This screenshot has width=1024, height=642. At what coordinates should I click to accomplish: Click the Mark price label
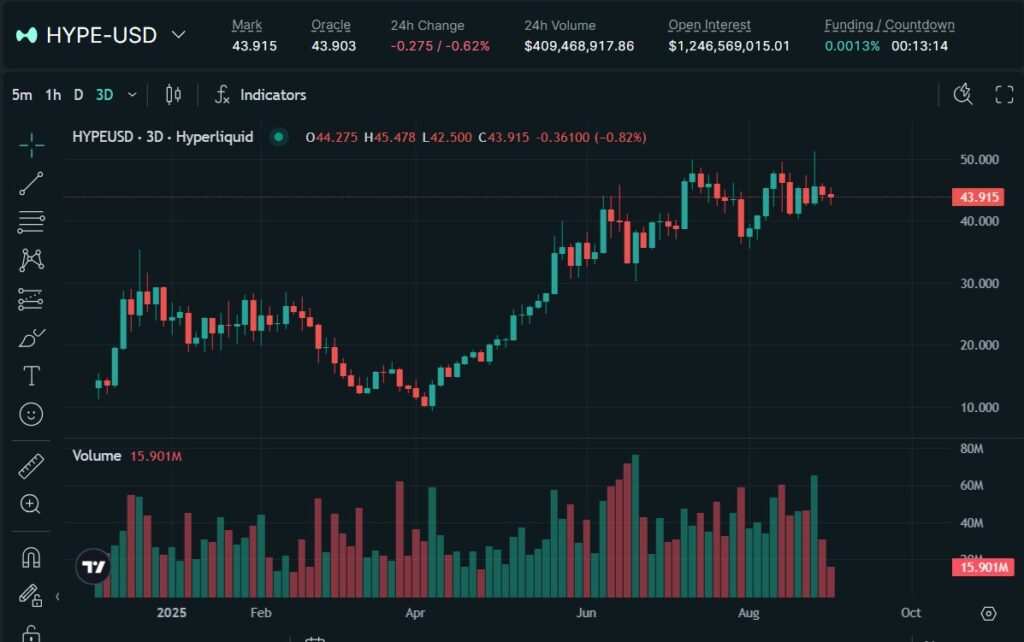pos(247,25)
